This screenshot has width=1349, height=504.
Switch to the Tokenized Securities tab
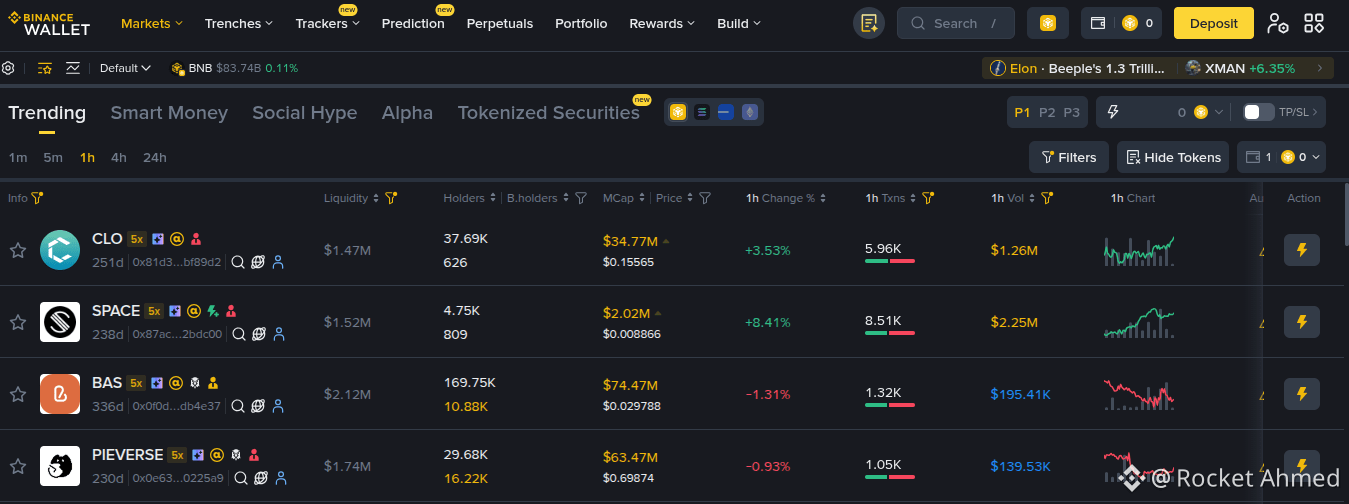[x=548, y=113]
